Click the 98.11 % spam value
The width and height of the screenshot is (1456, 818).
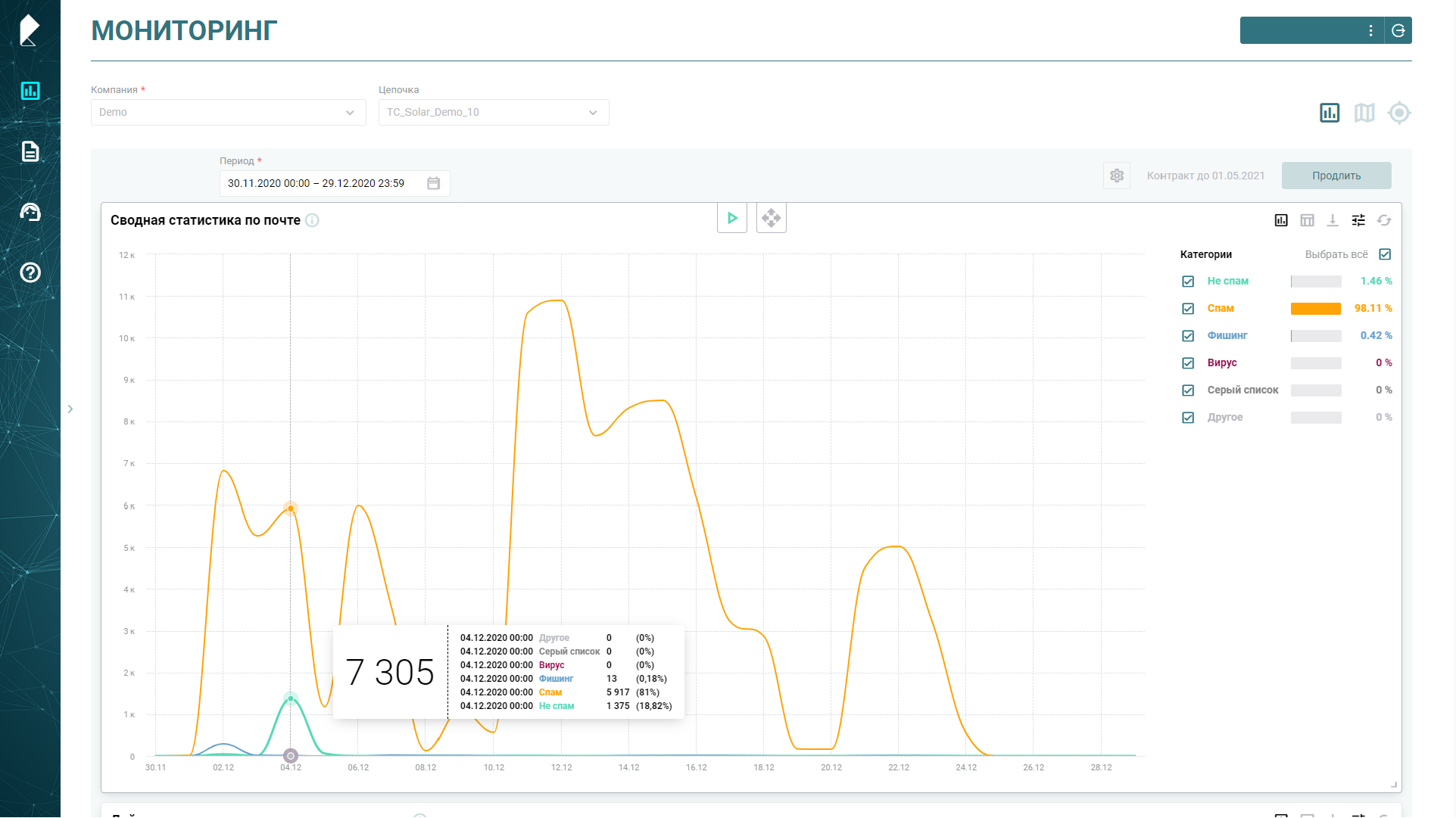(x=1373, y=308)
